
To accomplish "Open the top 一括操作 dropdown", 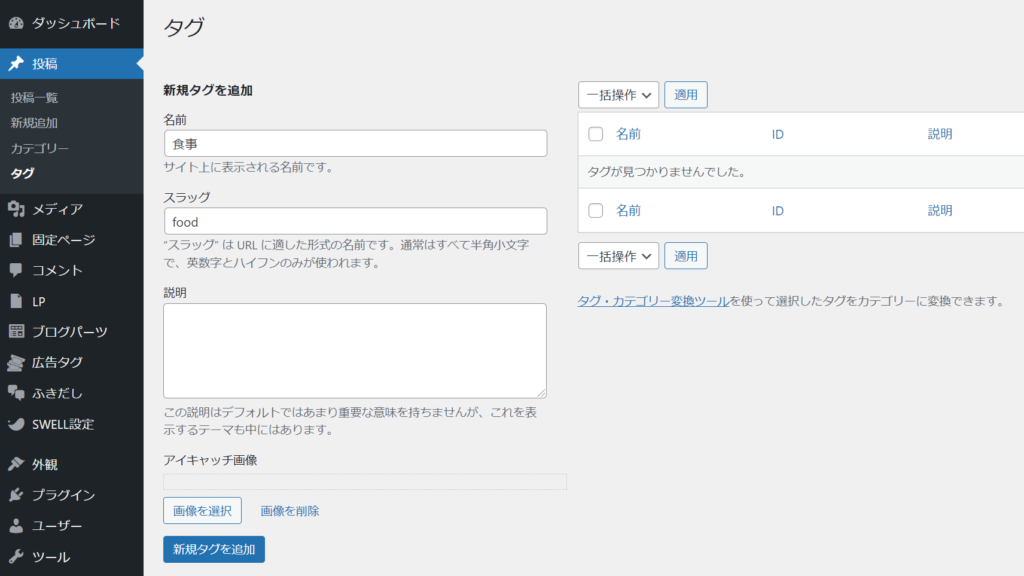I will click(x=618, y=95).
